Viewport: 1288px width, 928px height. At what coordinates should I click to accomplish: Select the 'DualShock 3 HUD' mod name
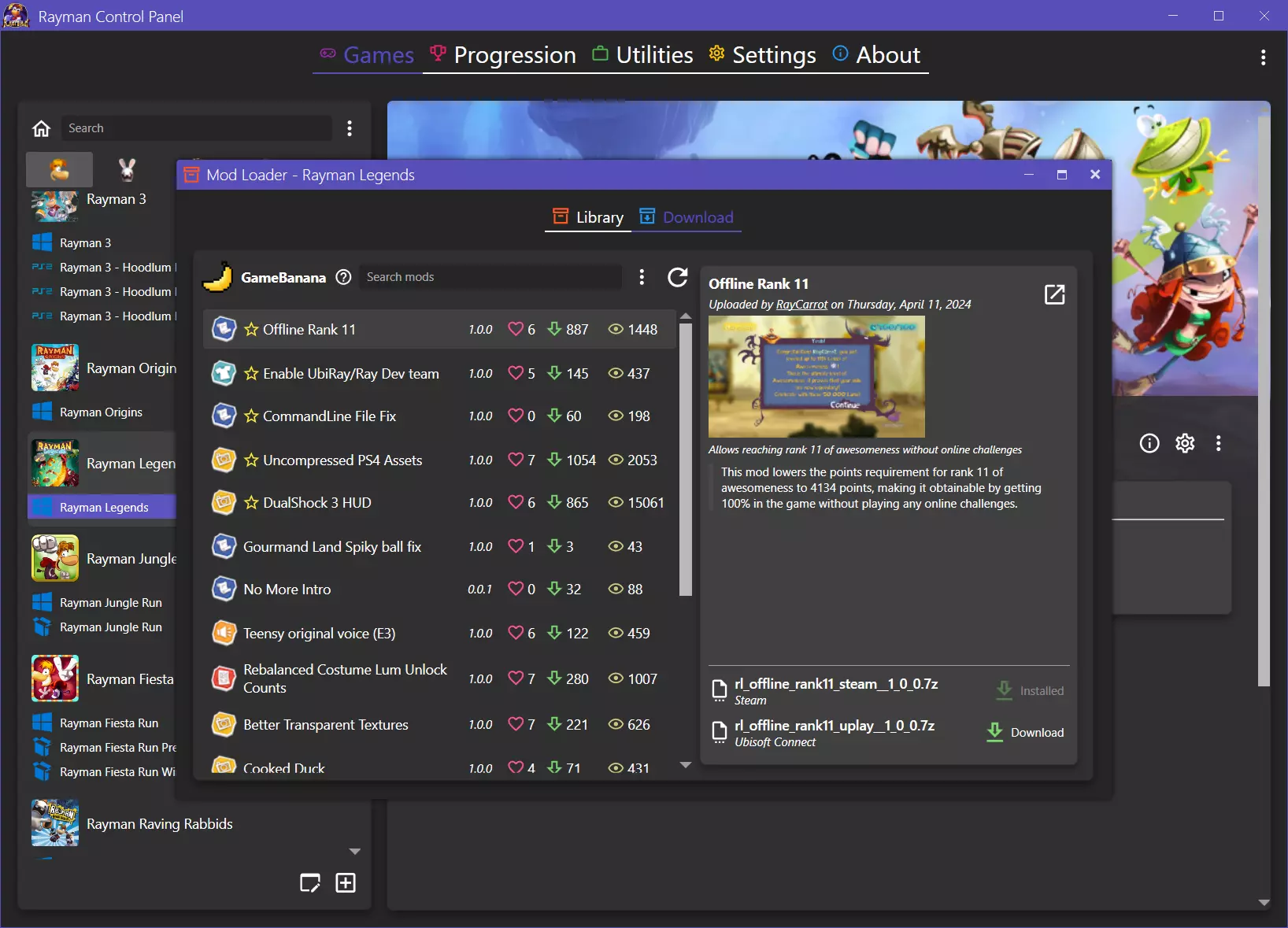tap(317, 502)
